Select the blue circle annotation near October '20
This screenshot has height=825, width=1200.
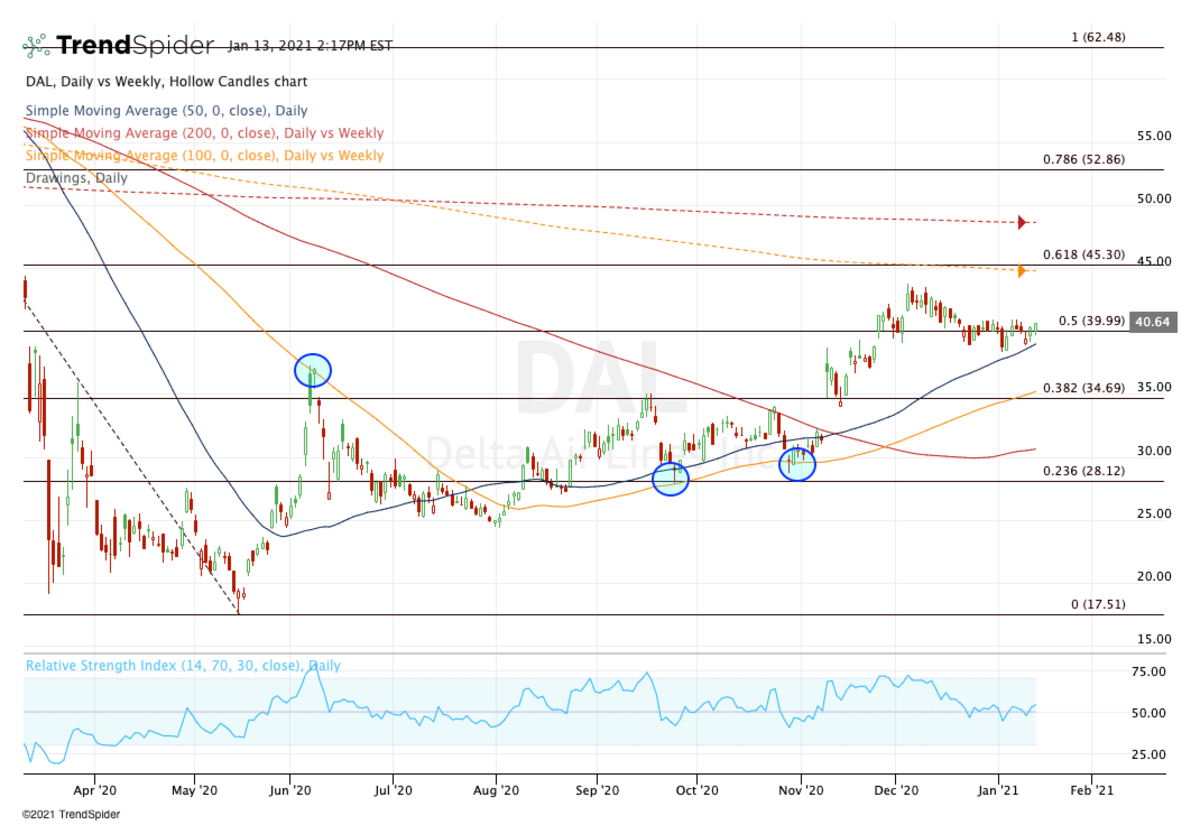[671, 478]
